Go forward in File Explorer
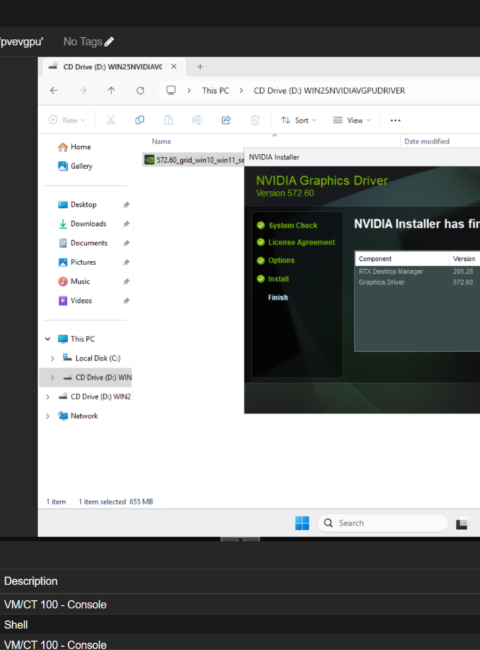480x650 pixels. point(83,90)
